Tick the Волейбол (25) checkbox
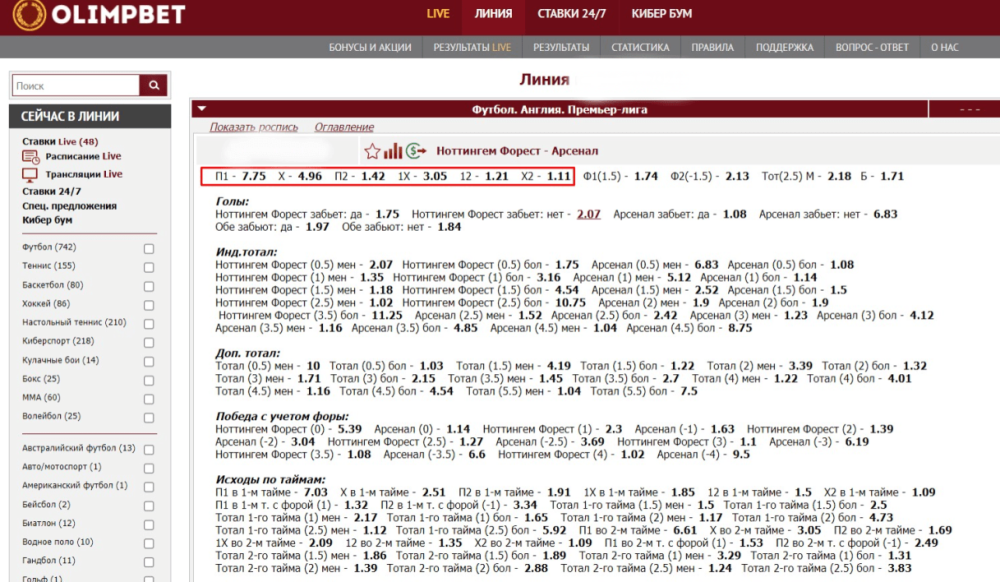Image resolution: width=1000 pixels, height=582 pixels. click(149, 418)
